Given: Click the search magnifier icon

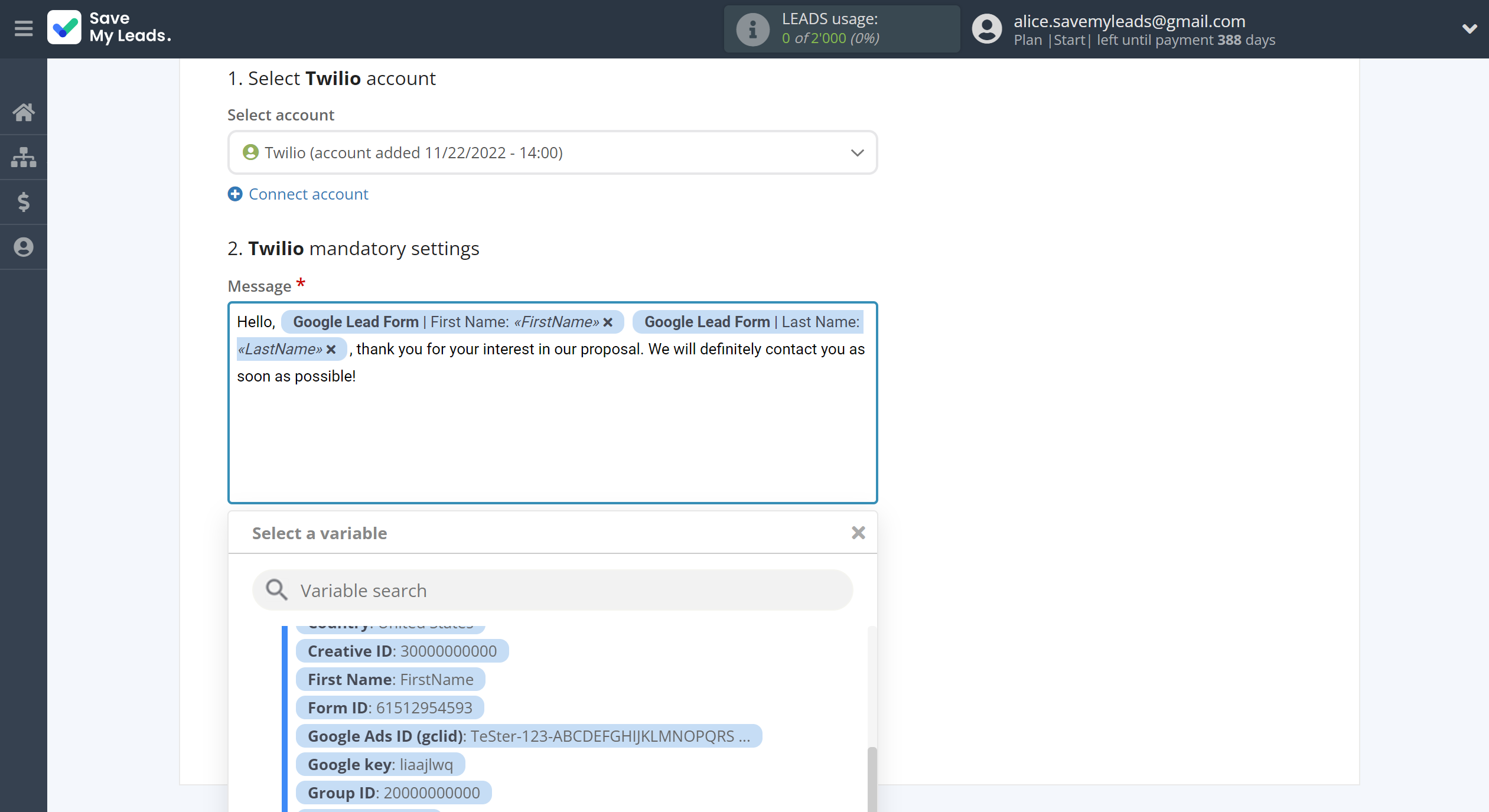Looking at the screenshot, I should pyautogui.click(x=276, y=589).
